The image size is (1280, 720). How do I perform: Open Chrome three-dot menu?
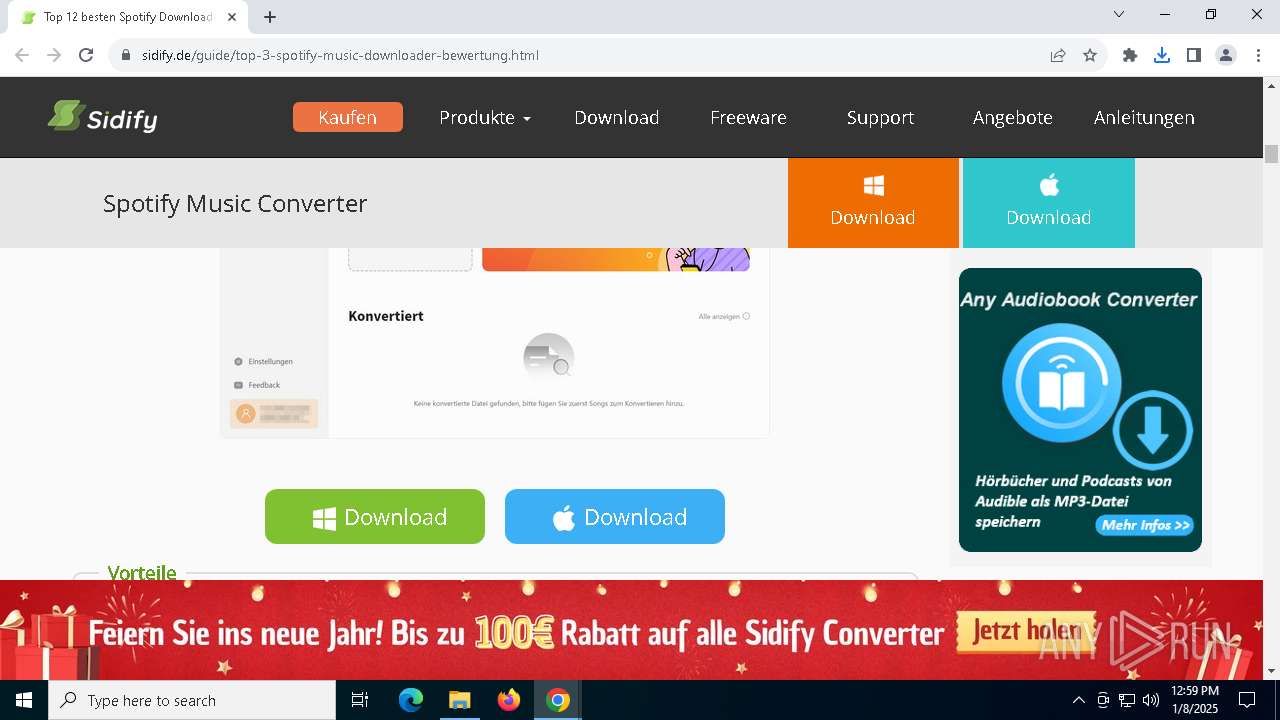[x=1258, y=55]
